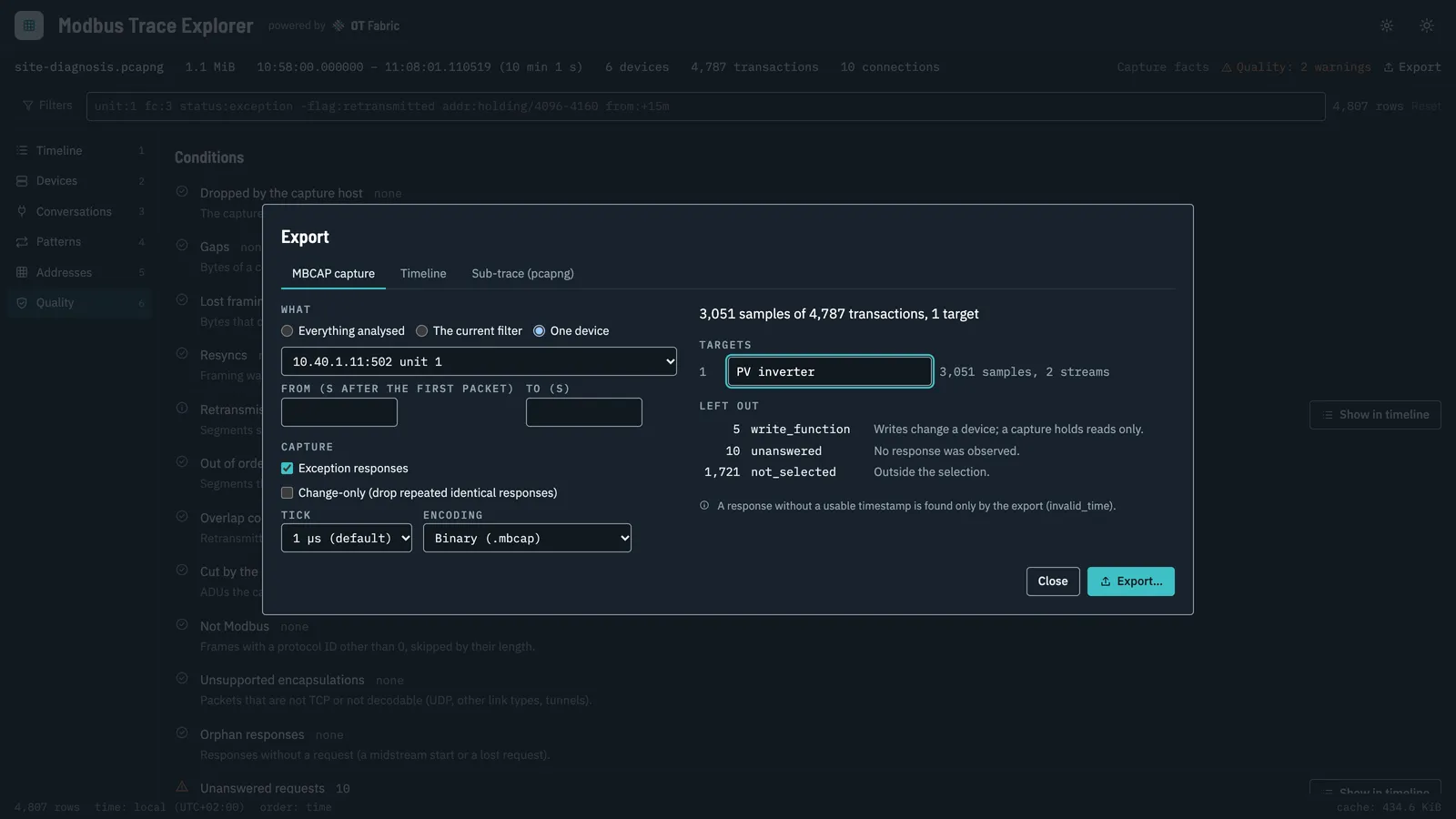Click the Filters funnel icon
The width and height of the screenshot is (1456, 819).
[x=28, y=106]
